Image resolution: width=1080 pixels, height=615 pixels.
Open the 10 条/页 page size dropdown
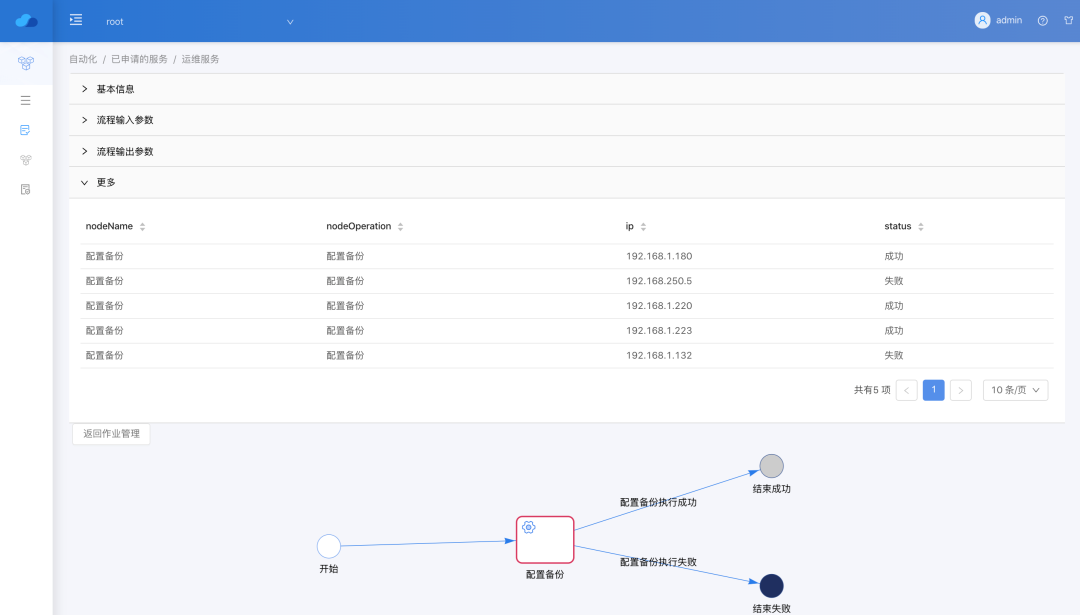(x=1015, y=390)
